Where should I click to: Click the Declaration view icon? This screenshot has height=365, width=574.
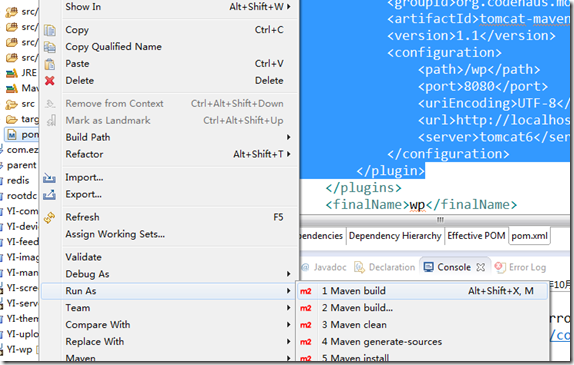click(x=359, y=267)
